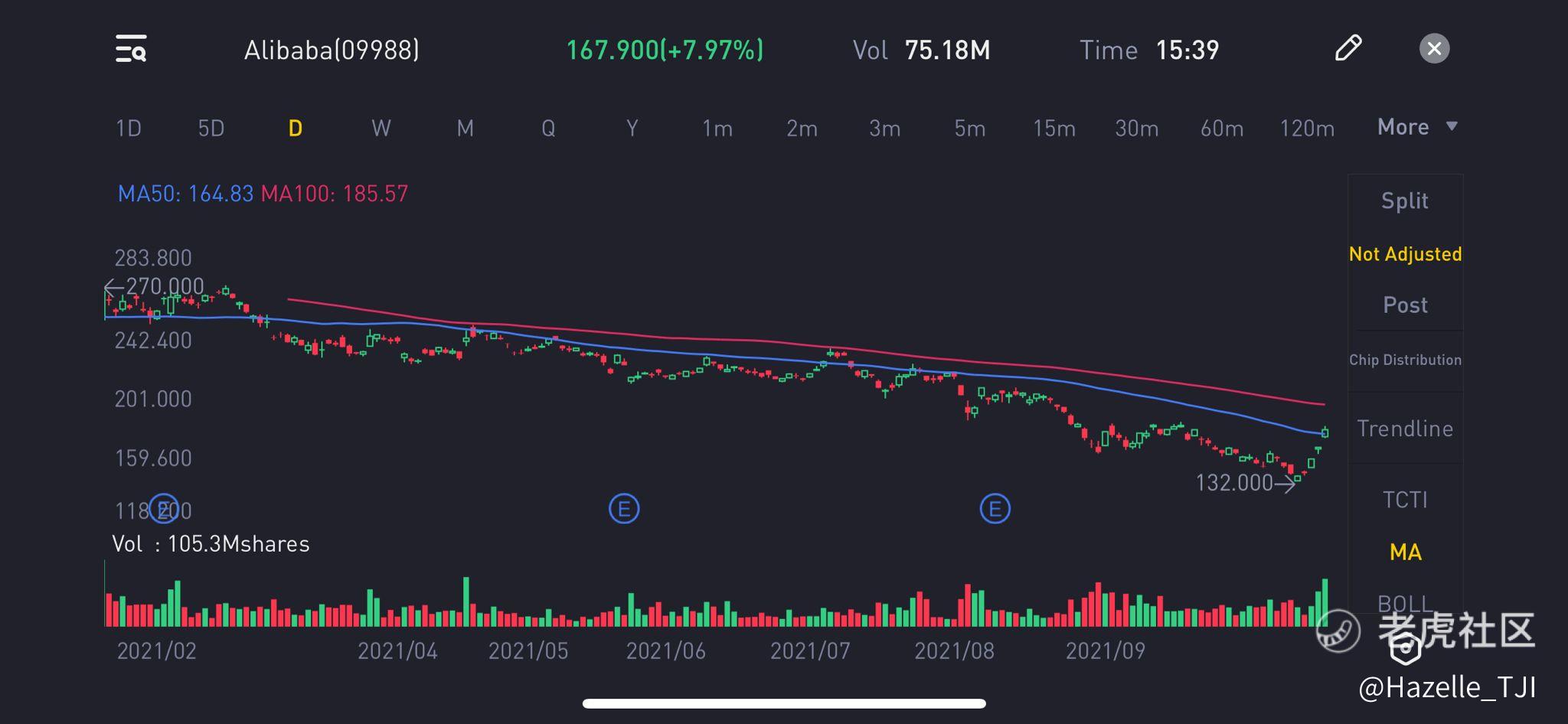Switch to the 3m interval
Screen dimensions: 1568x724
point(884,128)
